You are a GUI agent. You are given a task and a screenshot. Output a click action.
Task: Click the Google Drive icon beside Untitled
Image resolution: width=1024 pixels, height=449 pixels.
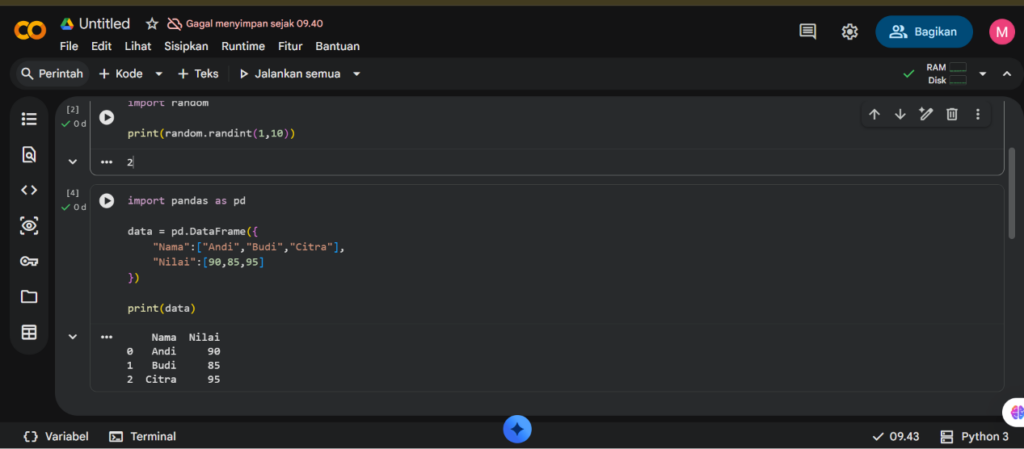(x=67, y=24)
